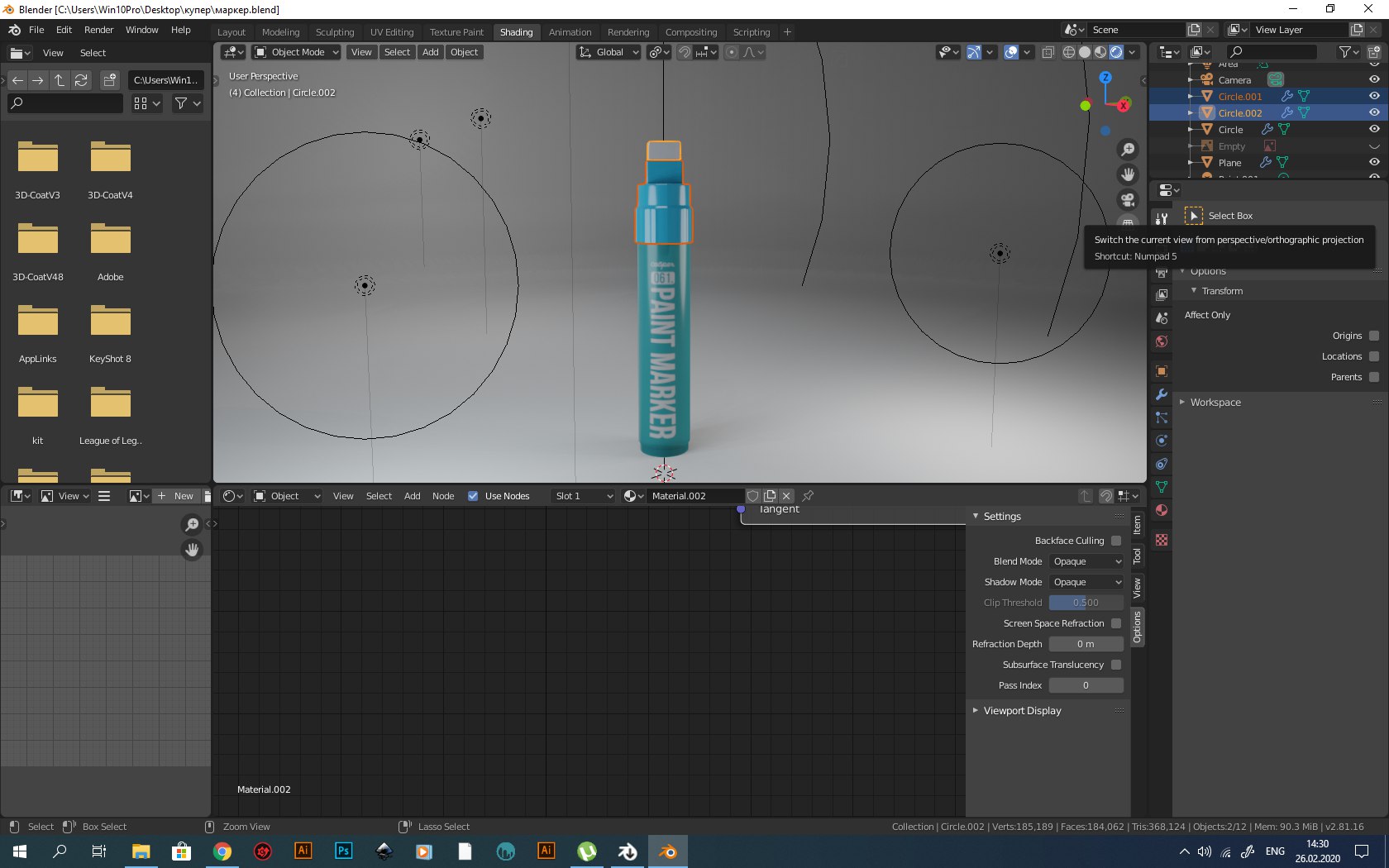
Task: Expand Viewport Display panel
Action: click(x=1022, y=711)
